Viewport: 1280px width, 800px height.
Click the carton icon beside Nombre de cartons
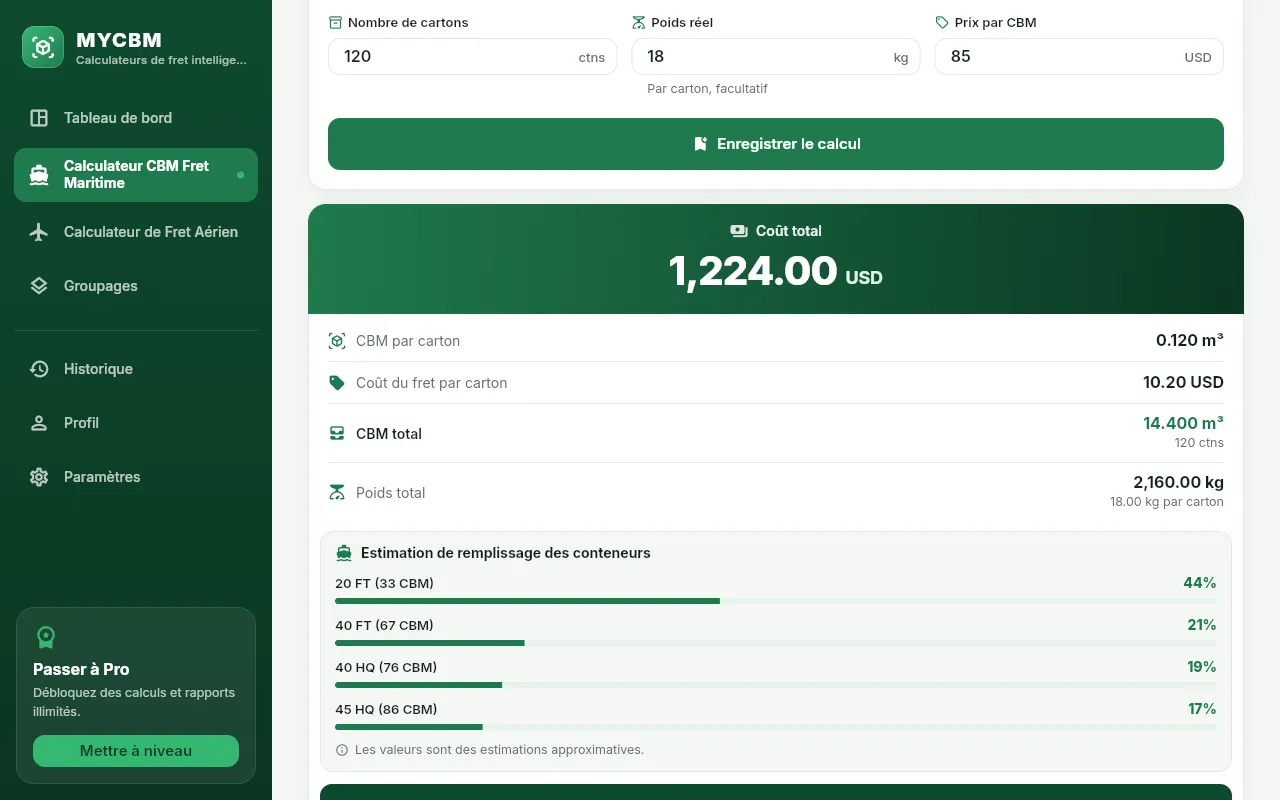pos(335,22)
